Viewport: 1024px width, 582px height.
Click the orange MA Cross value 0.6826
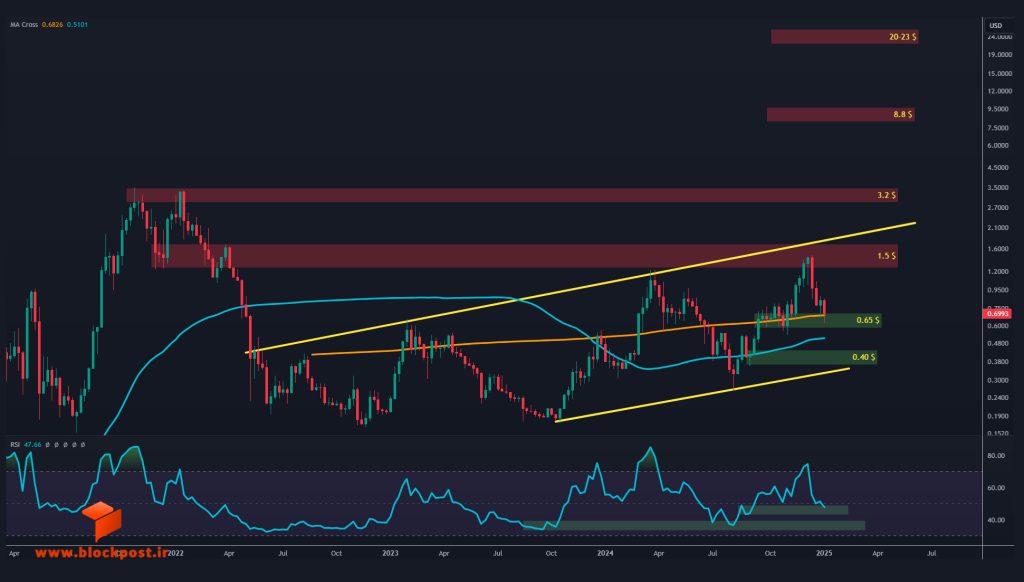click(52, 25)
